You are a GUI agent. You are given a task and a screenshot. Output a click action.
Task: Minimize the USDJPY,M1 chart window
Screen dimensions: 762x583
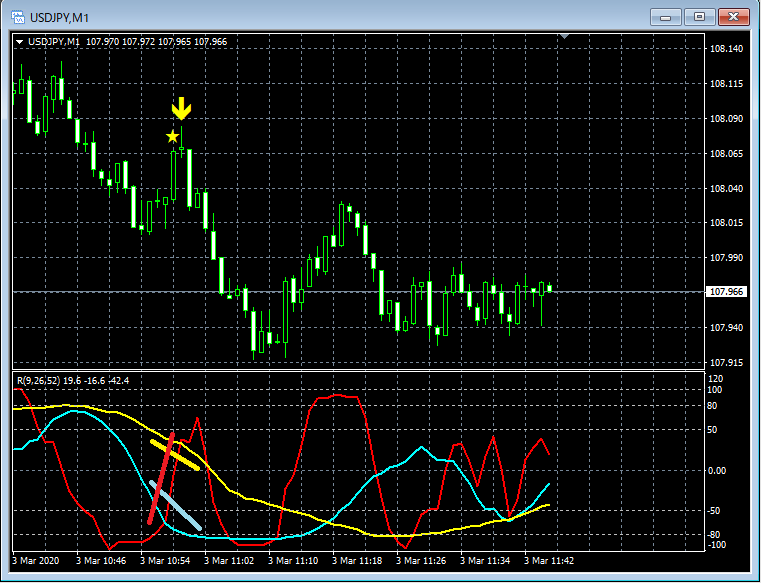[666, 17]
